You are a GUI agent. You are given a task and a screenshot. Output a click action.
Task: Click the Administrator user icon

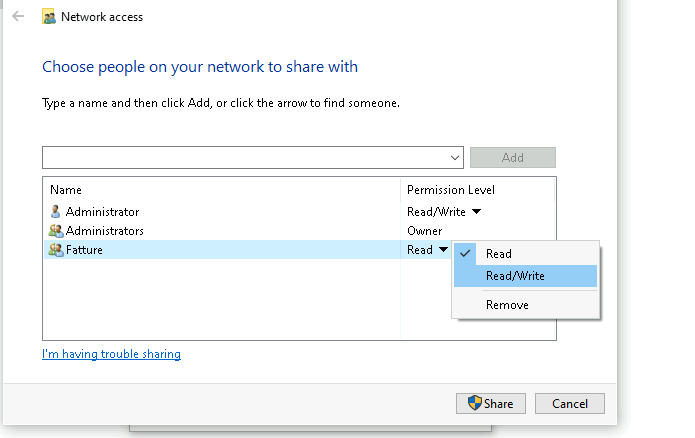pos(55,211)
